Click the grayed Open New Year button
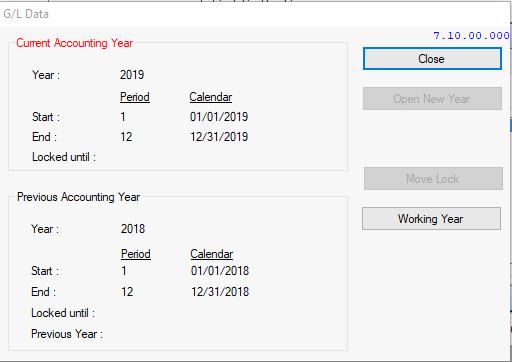 432,99
